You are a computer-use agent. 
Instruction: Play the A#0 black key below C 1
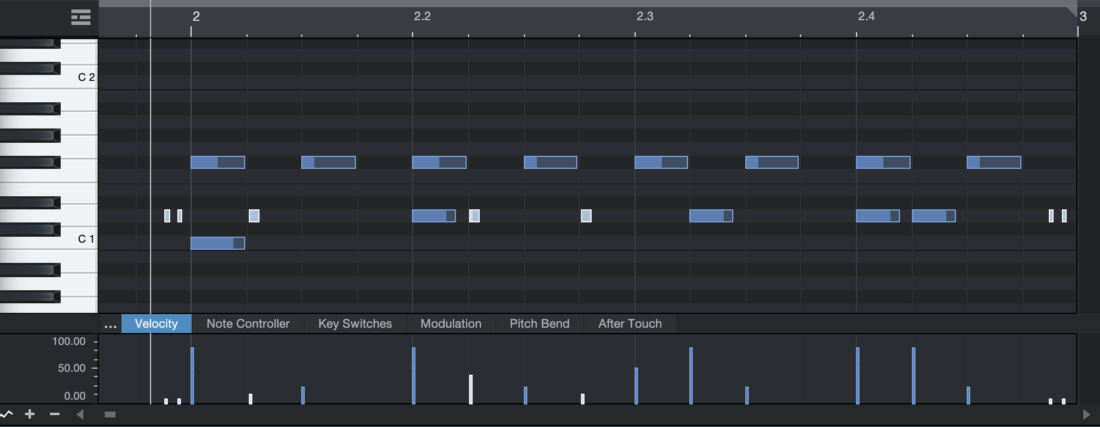[x=30, y=270]
